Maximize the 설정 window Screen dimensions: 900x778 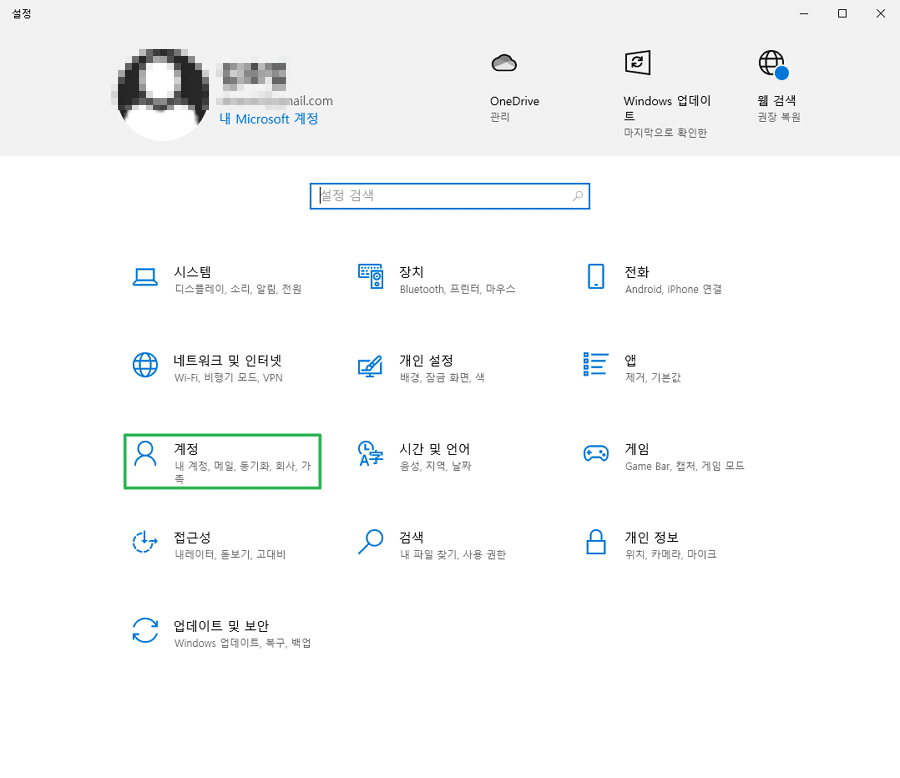[842, 13]
